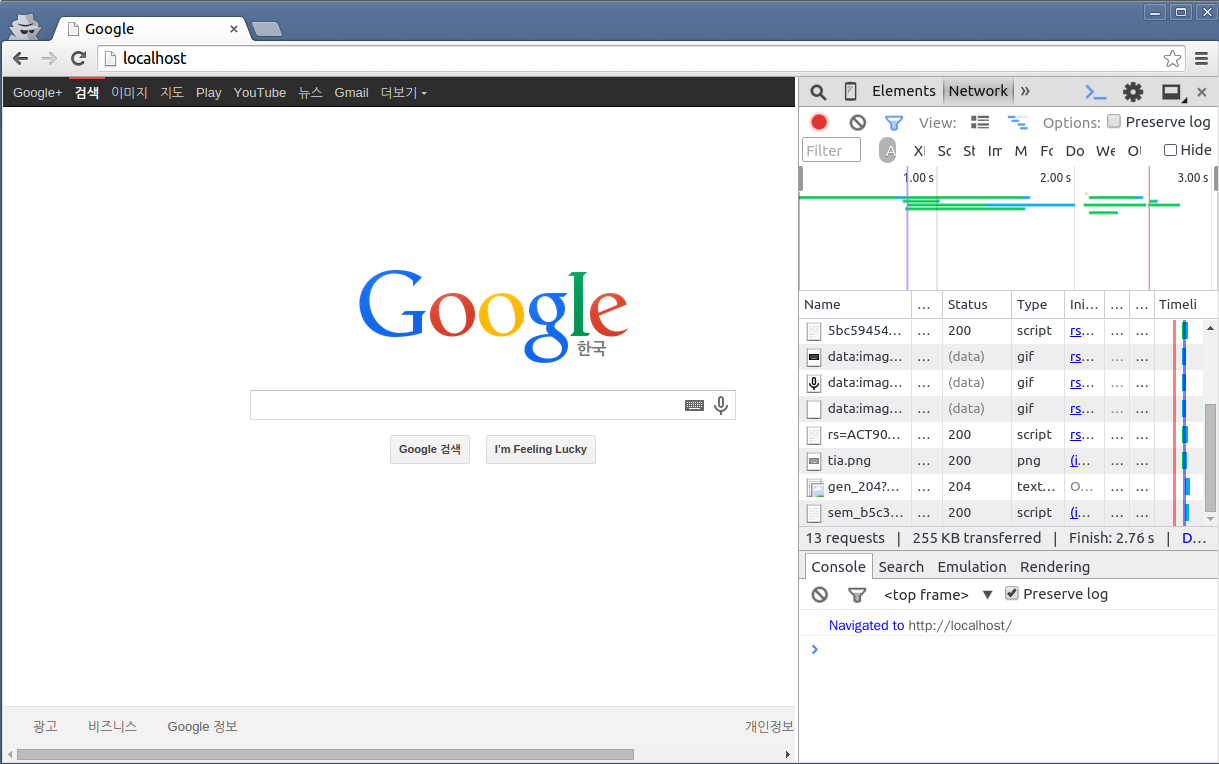The width and height of the screenshot is (1219, 764).
Task: Filter network requests by XHR
Action: (x=919, y=150)
